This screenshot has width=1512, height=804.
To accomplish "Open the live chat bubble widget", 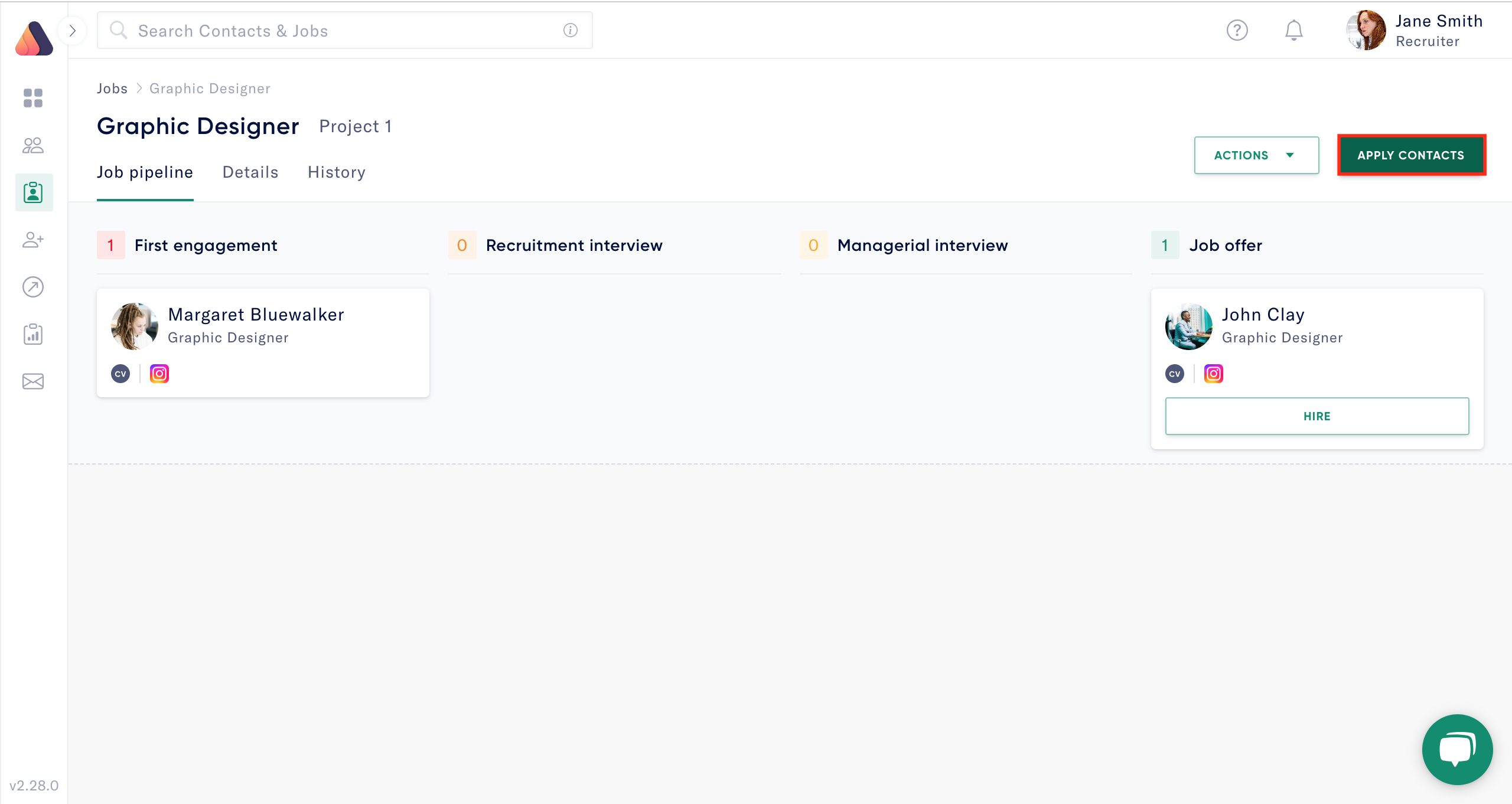I will tap(1456, 750).
